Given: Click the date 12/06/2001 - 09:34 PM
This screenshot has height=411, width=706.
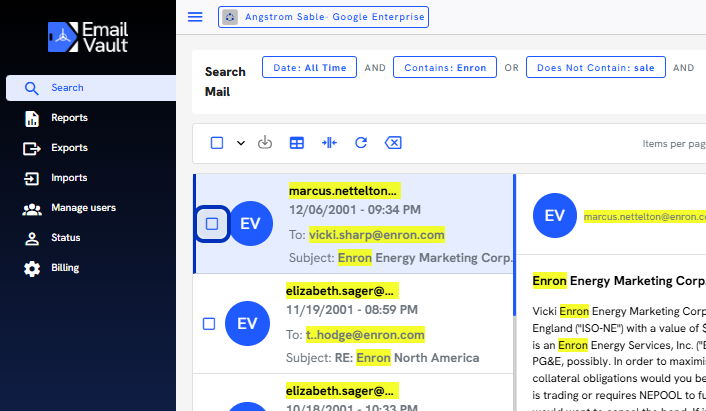Looking at the screenshot, I should (355, 210).
